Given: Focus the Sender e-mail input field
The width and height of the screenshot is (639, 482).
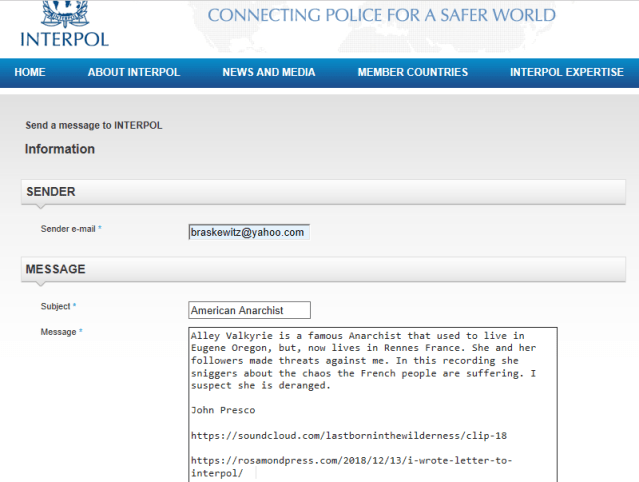Looking at the screenshot, I should tap(249, 232).
